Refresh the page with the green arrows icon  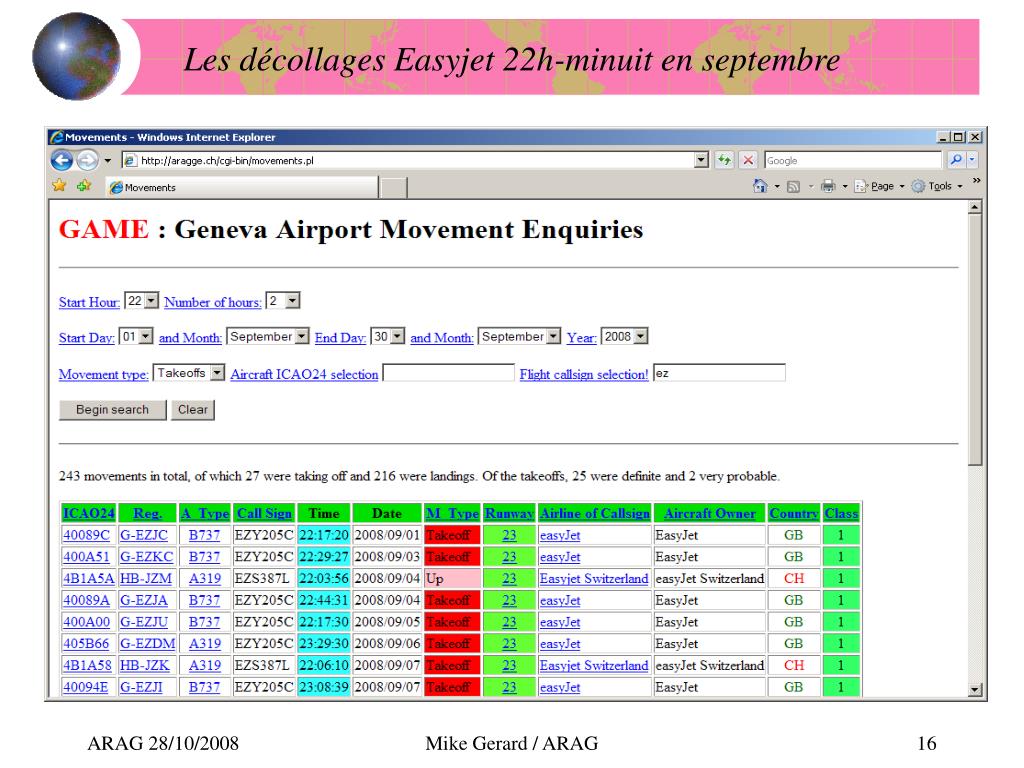click(724, 161)
